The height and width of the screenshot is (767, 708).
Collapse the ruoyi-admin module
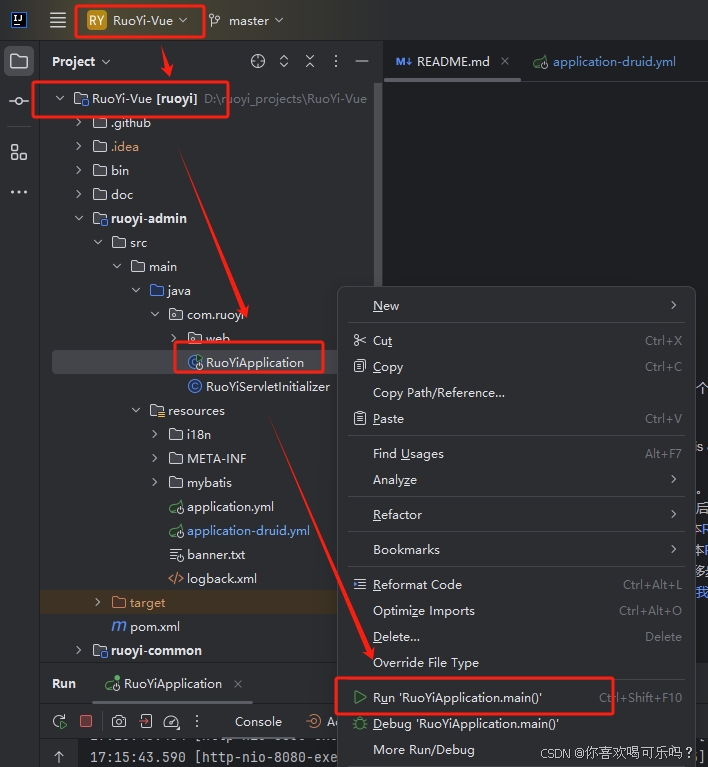coord(79,218)
